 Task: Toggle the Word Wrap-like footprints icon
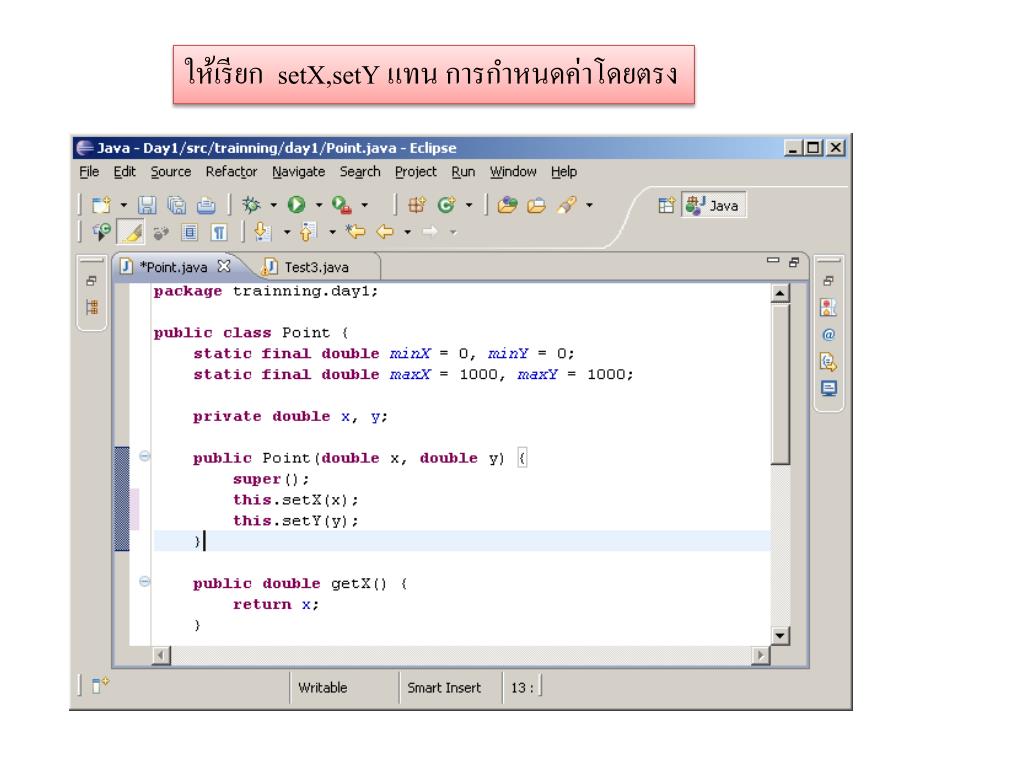click(161, 232)
